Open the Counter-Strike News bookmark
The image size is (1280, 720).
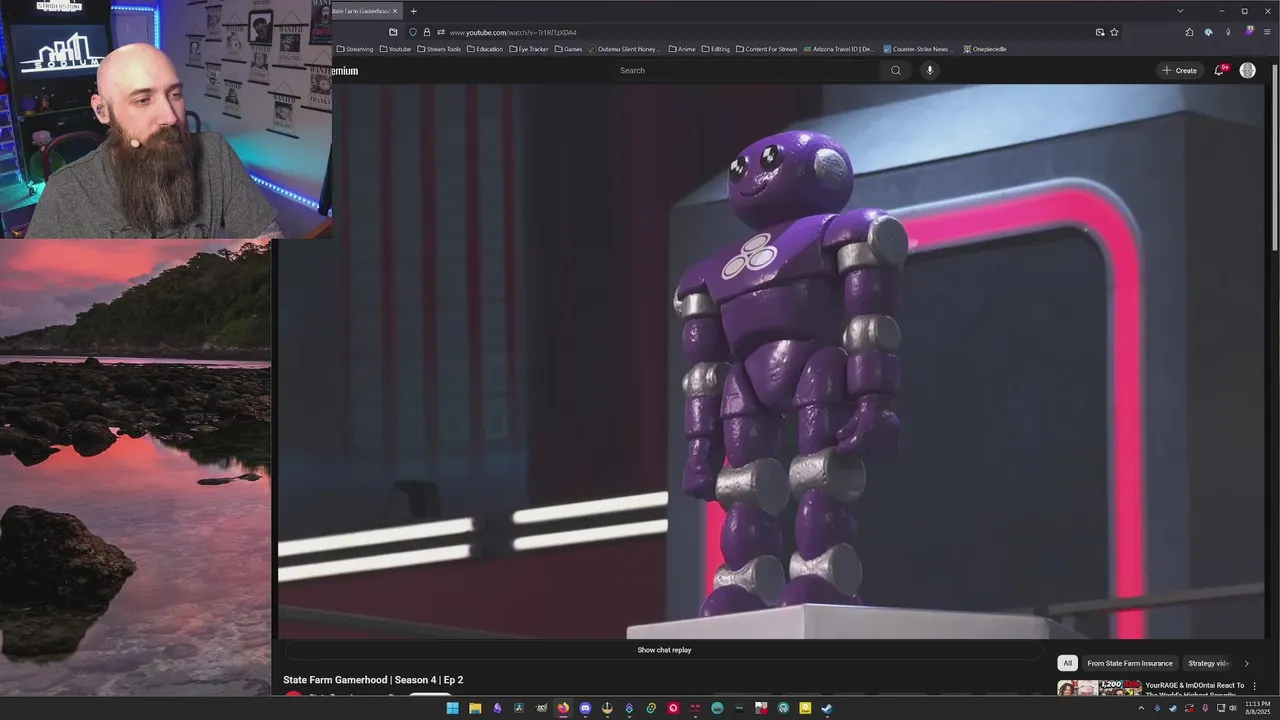[x=918, y=49]
